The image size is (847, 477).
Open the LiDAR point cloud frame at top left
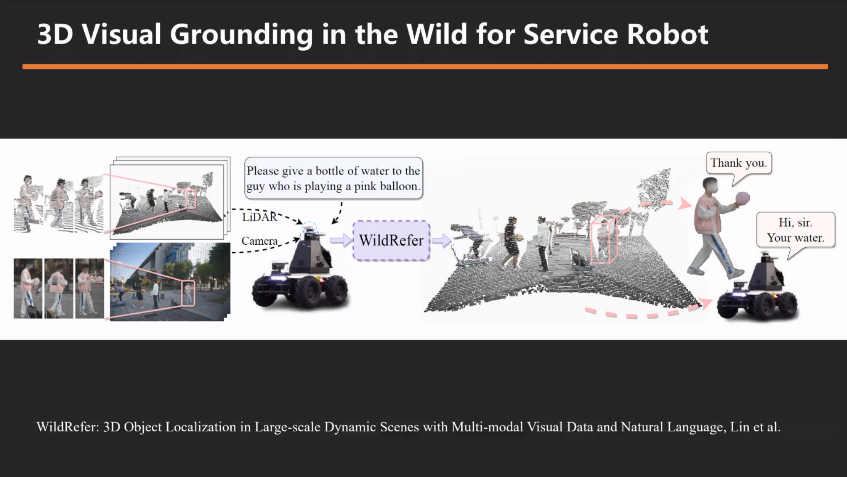click(168, 198)
